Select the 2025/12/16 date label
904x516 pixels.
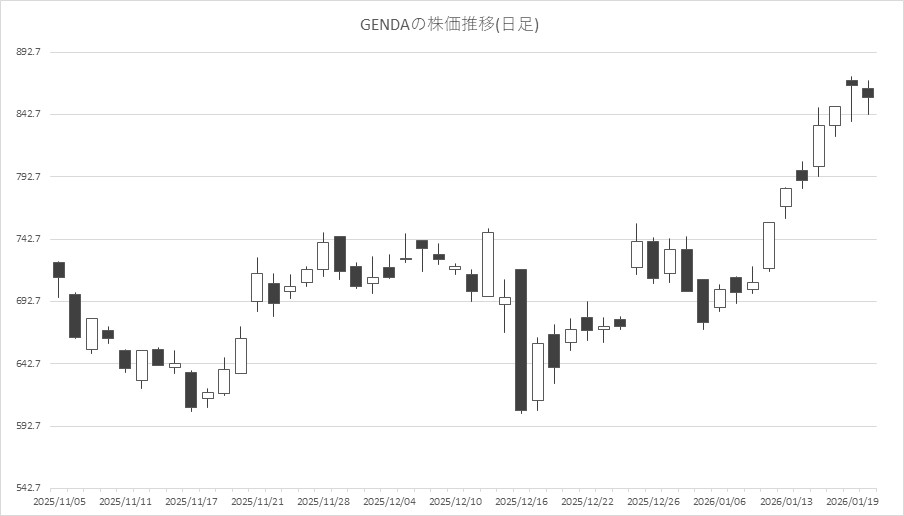pos(521,500)
